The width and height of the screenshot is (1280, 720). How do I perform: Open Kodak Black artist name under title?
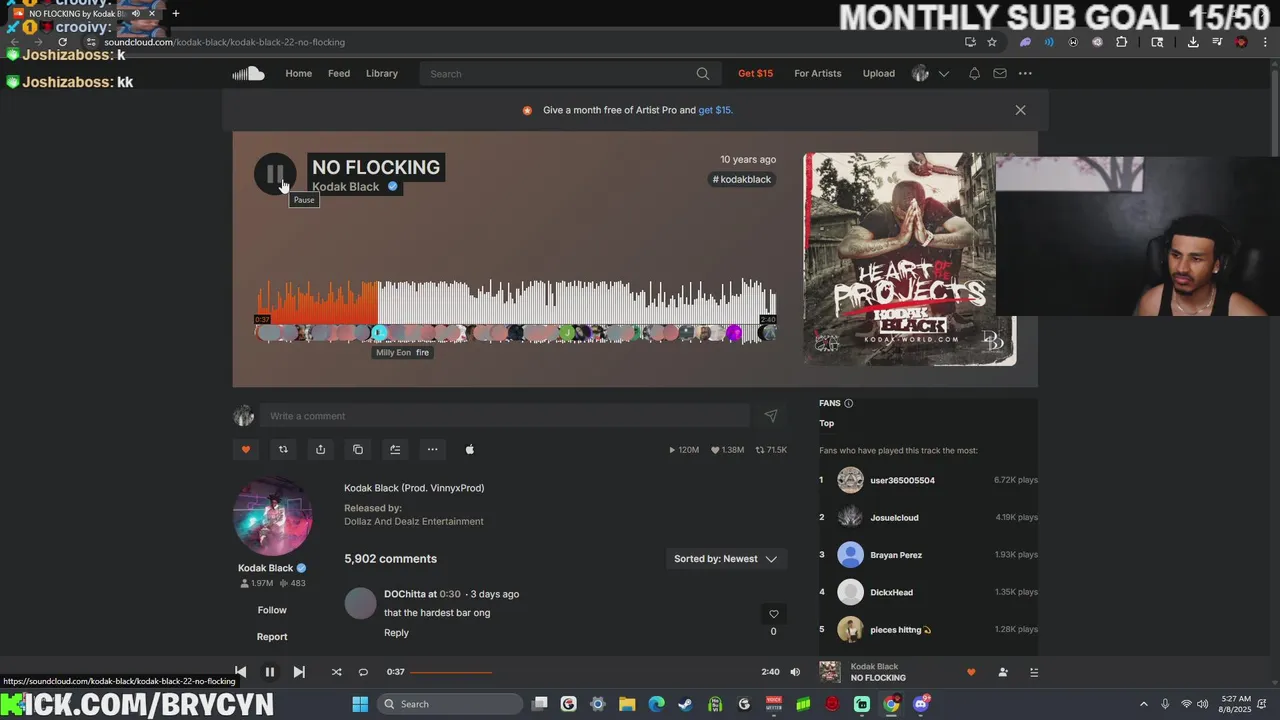(346, 186)
